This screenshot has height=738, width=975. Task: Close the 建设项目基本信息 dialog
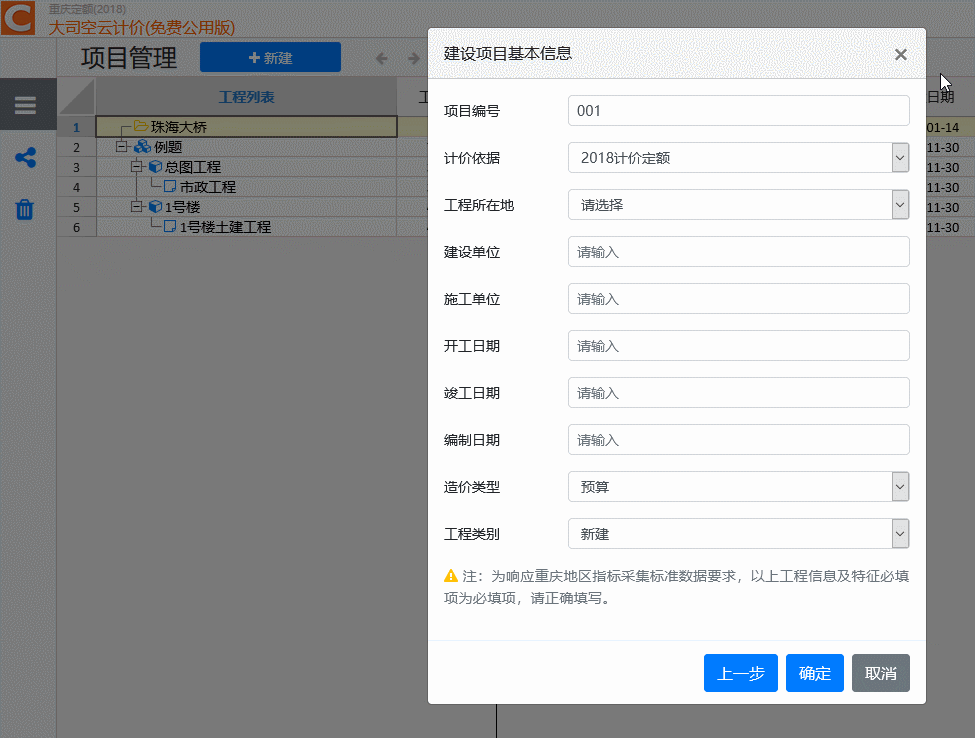tap(900, 55)
